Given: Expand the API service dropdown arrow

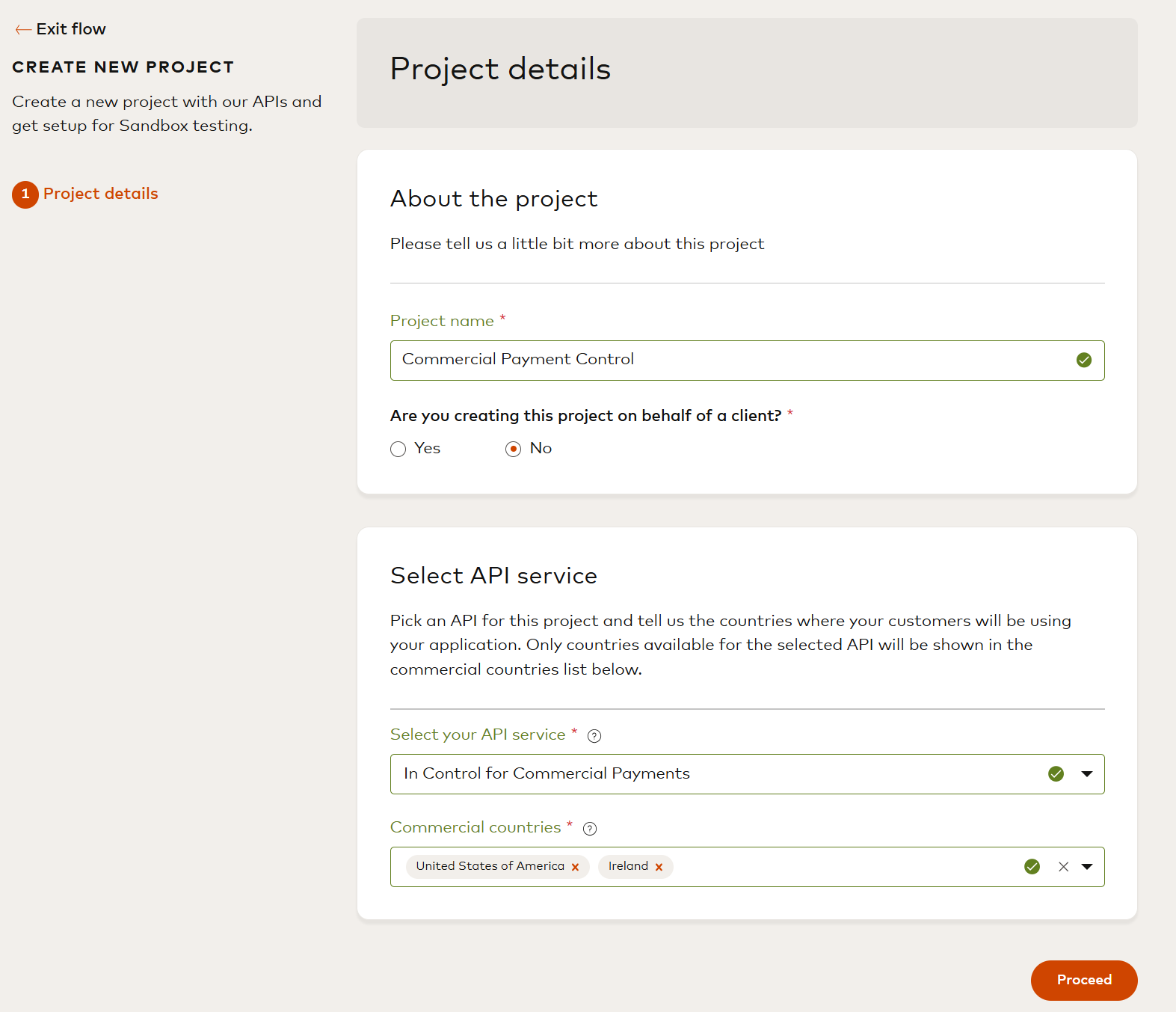Looking at the screenshot, I should [x=1087, y=774].
